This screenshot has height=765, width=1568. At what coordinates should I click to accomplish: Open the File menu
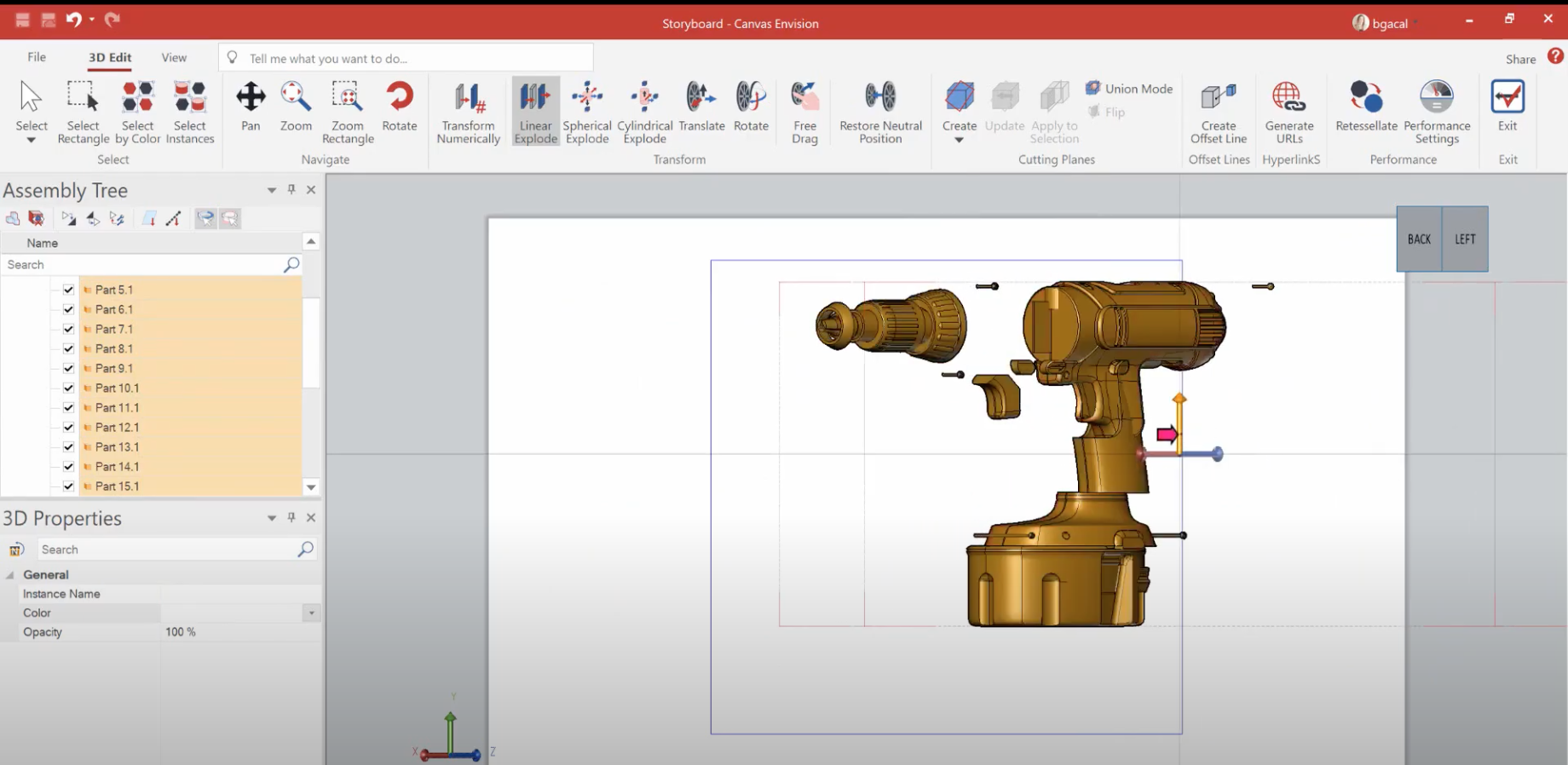coord(37,57)
